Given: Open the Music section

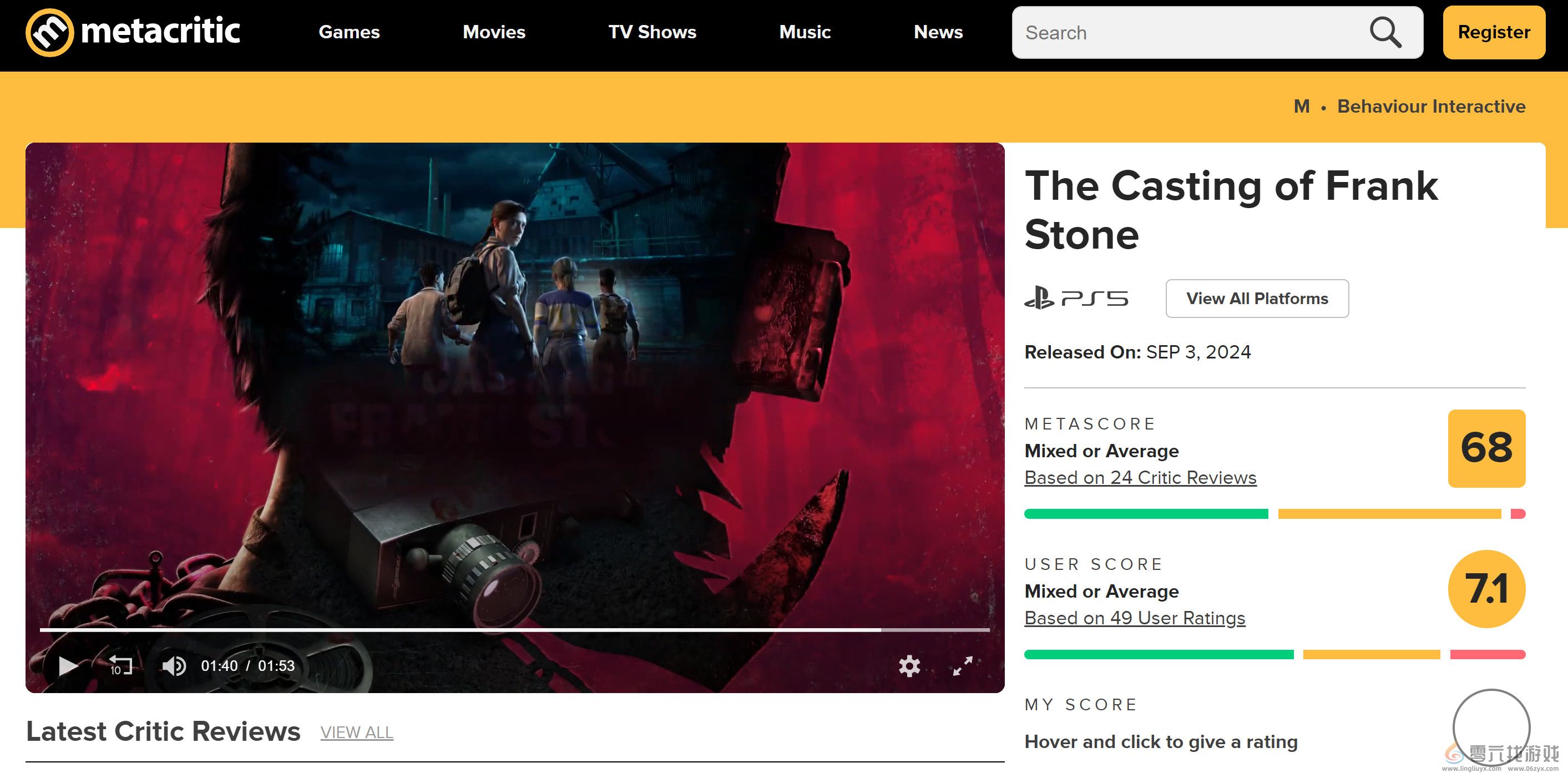Looking at the screenshot, I should [x=805, y=32].
